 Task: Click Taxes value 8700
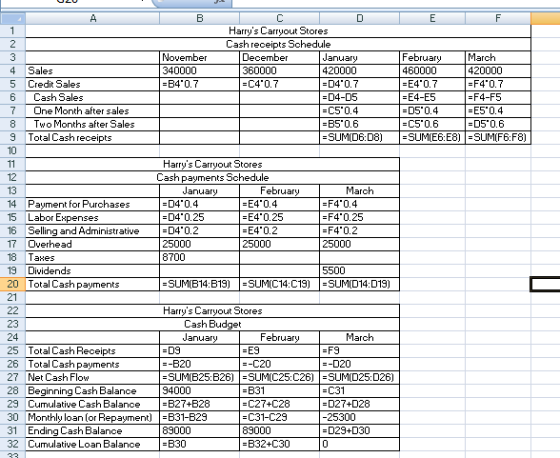pos(199,258)
